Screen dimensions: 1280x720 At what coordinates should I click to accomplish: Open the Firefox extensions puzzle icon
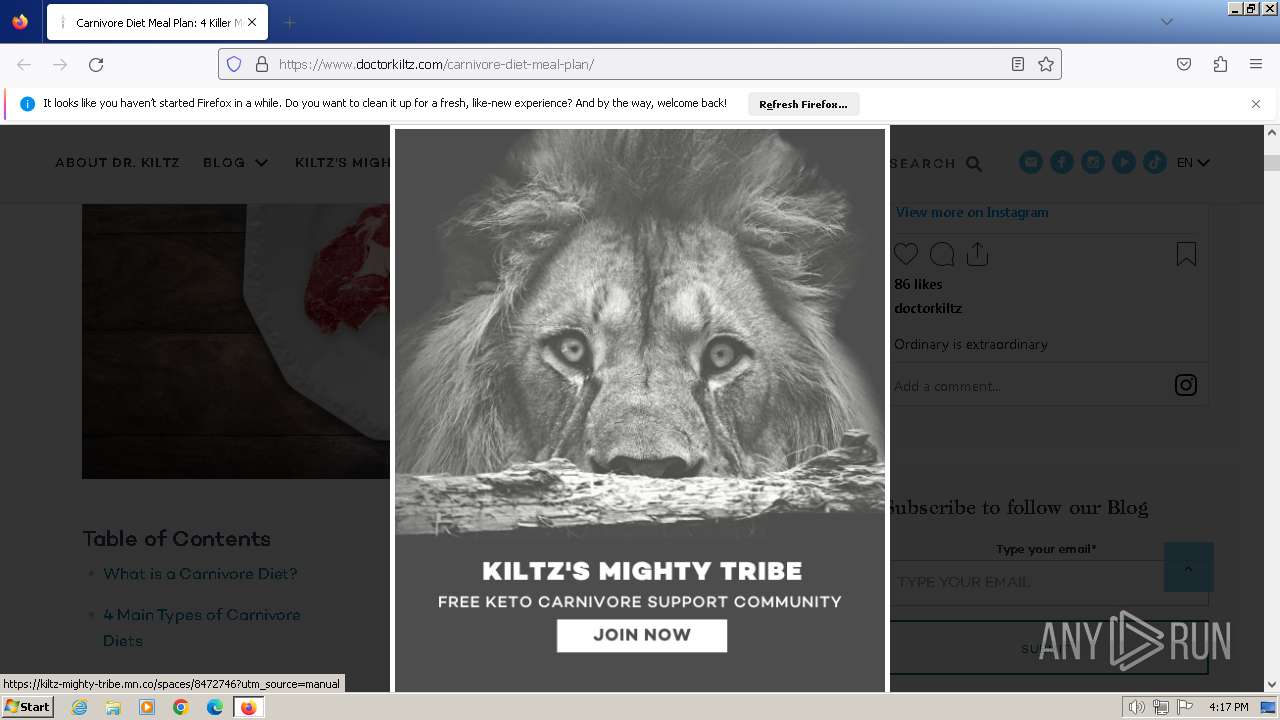(x=1220, y=64)
